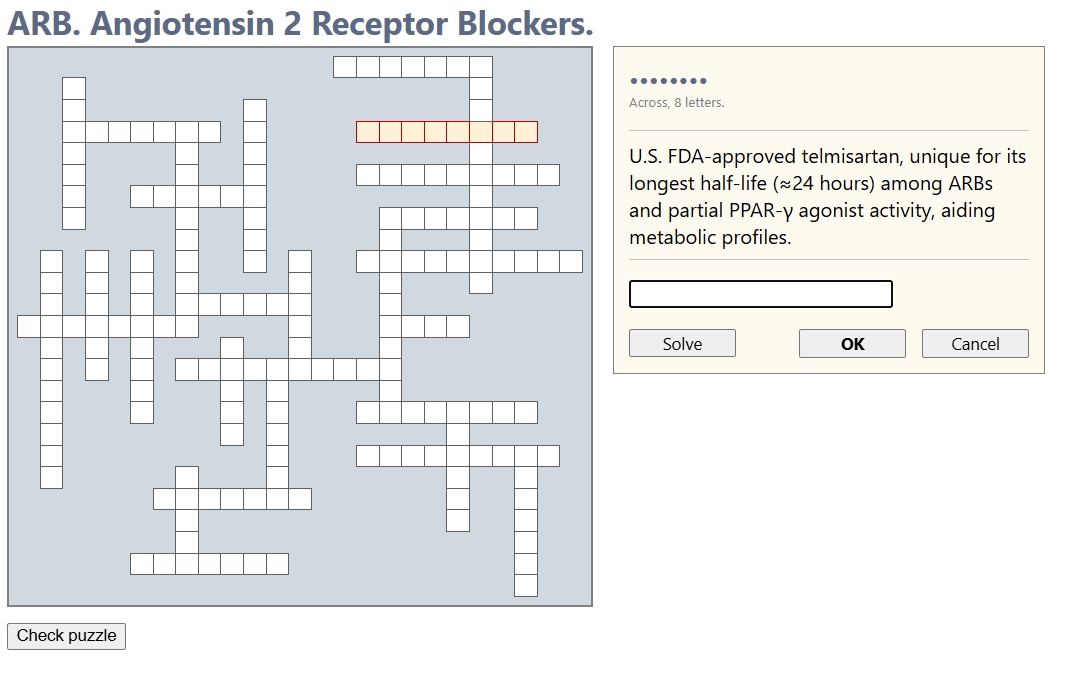Select first cell of the topmost across word
1076x679 pixels.
click(x=345, y=67)
